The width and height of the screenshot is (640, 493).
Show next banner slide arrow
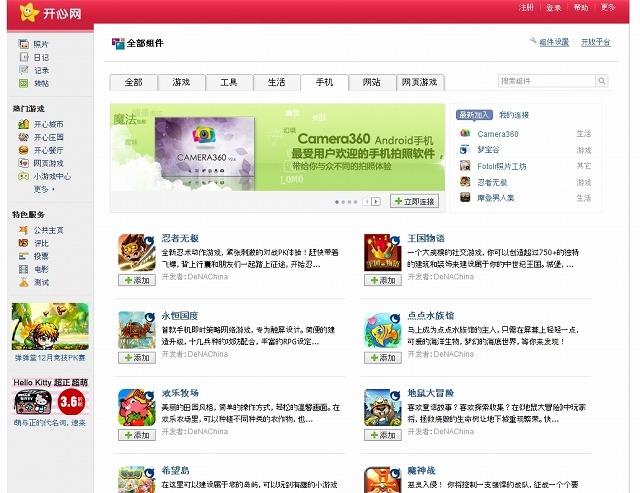pos(376,202)
